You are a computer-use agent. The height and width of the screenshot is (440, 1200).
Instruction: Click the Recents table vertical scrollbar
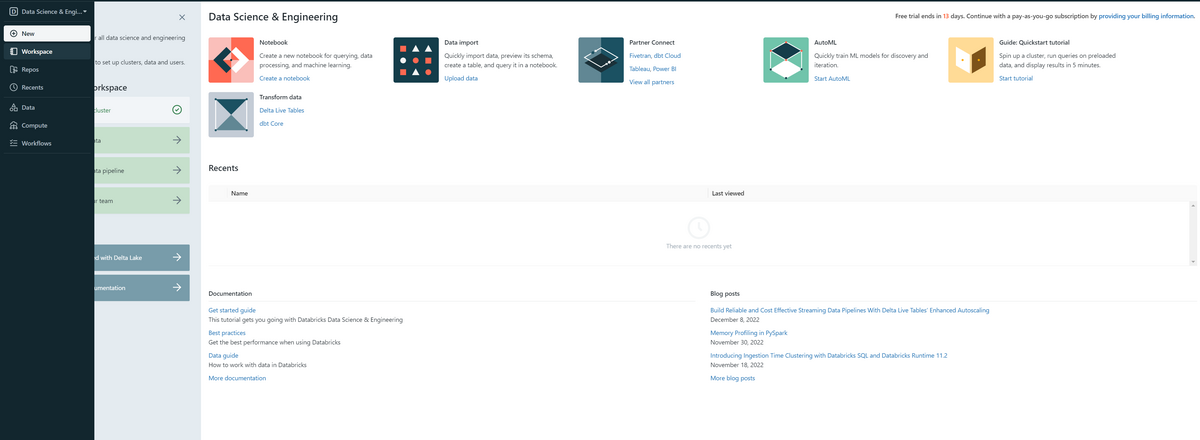[x=1193, y=233]
